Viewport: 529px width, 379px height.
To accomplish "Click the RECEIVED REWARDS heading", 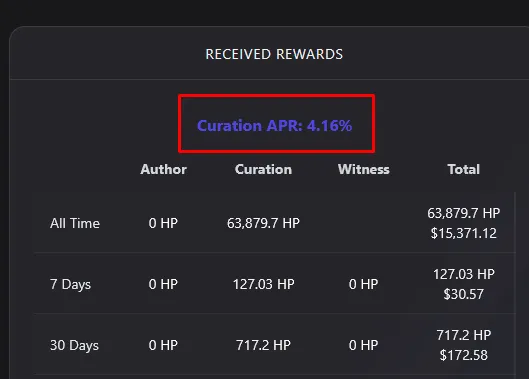I will 274,54.
